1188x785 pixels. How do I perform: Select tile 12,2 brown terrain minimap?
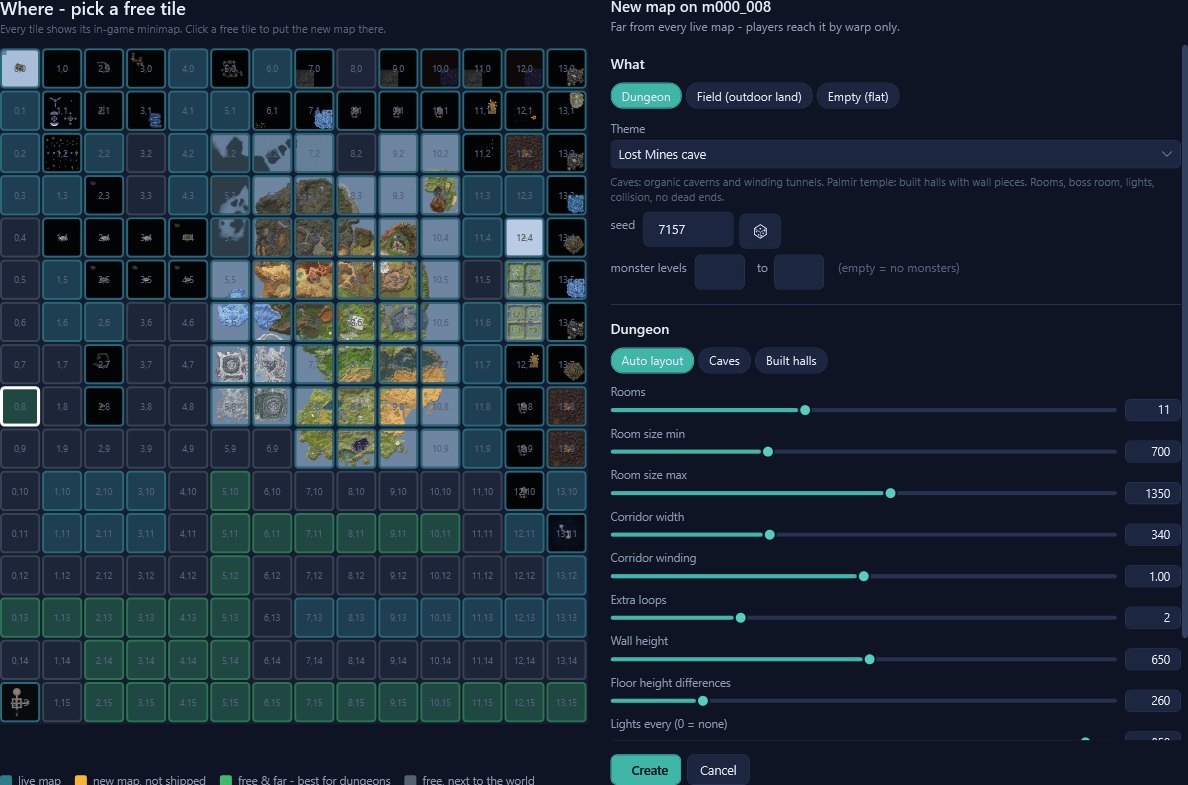point(524,153)
